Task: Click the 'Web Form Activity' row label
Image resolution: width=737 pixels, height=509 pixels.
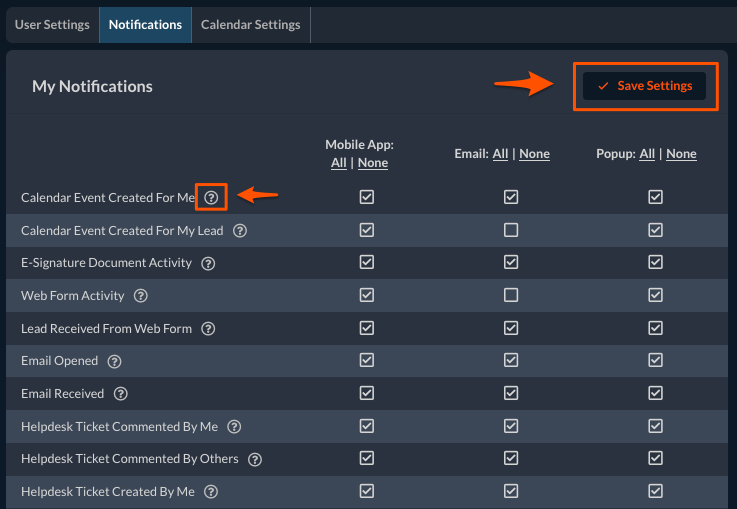Action: pos(73,296)
